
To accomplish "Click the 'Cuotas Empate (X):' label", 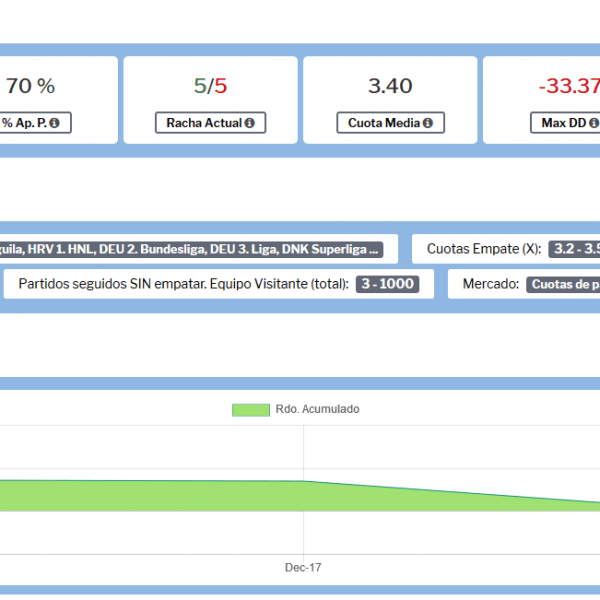I will [484, 249].
